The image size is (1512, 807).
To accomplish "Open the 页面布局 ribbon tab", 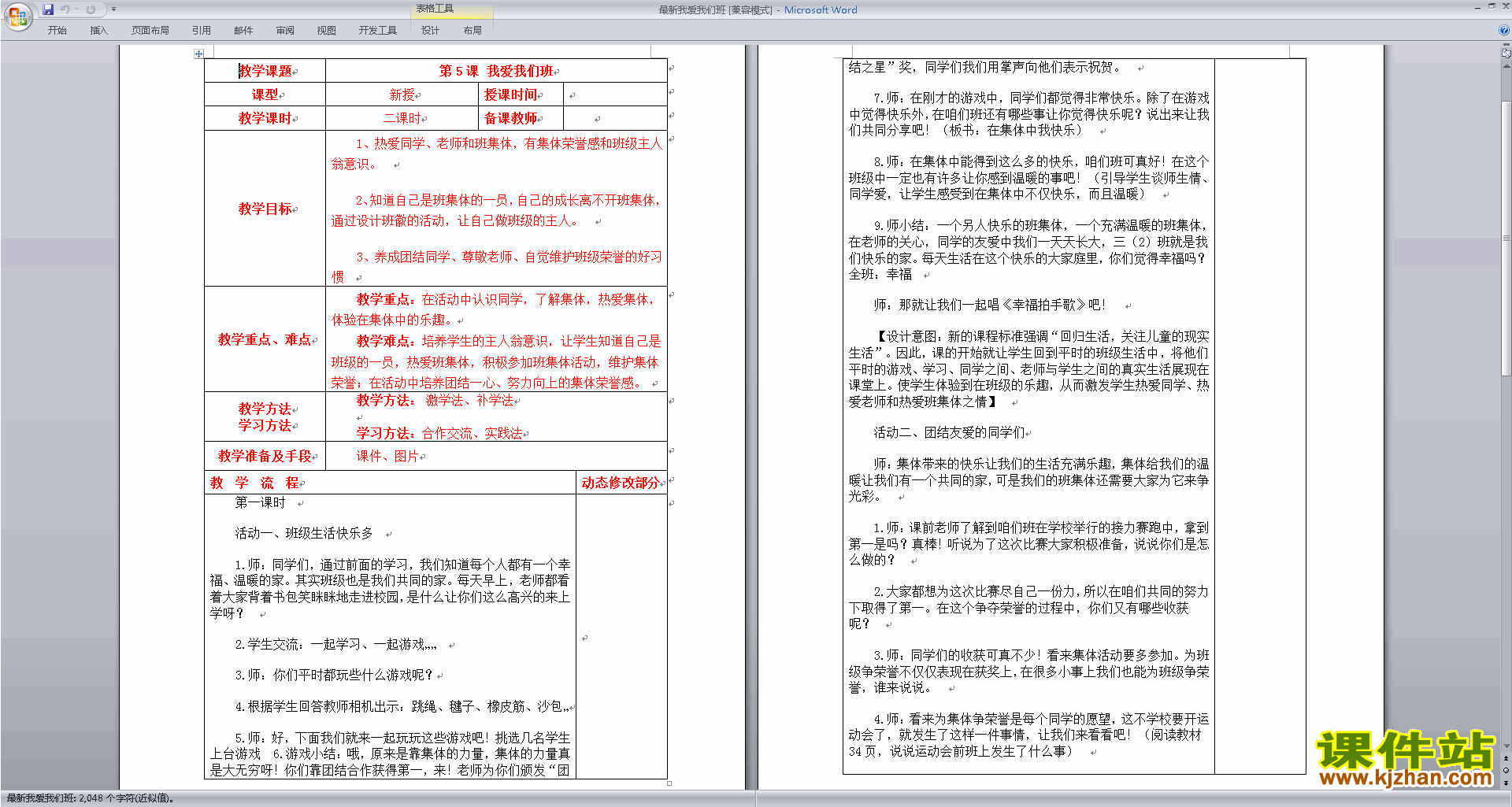I will coord(150,31).
